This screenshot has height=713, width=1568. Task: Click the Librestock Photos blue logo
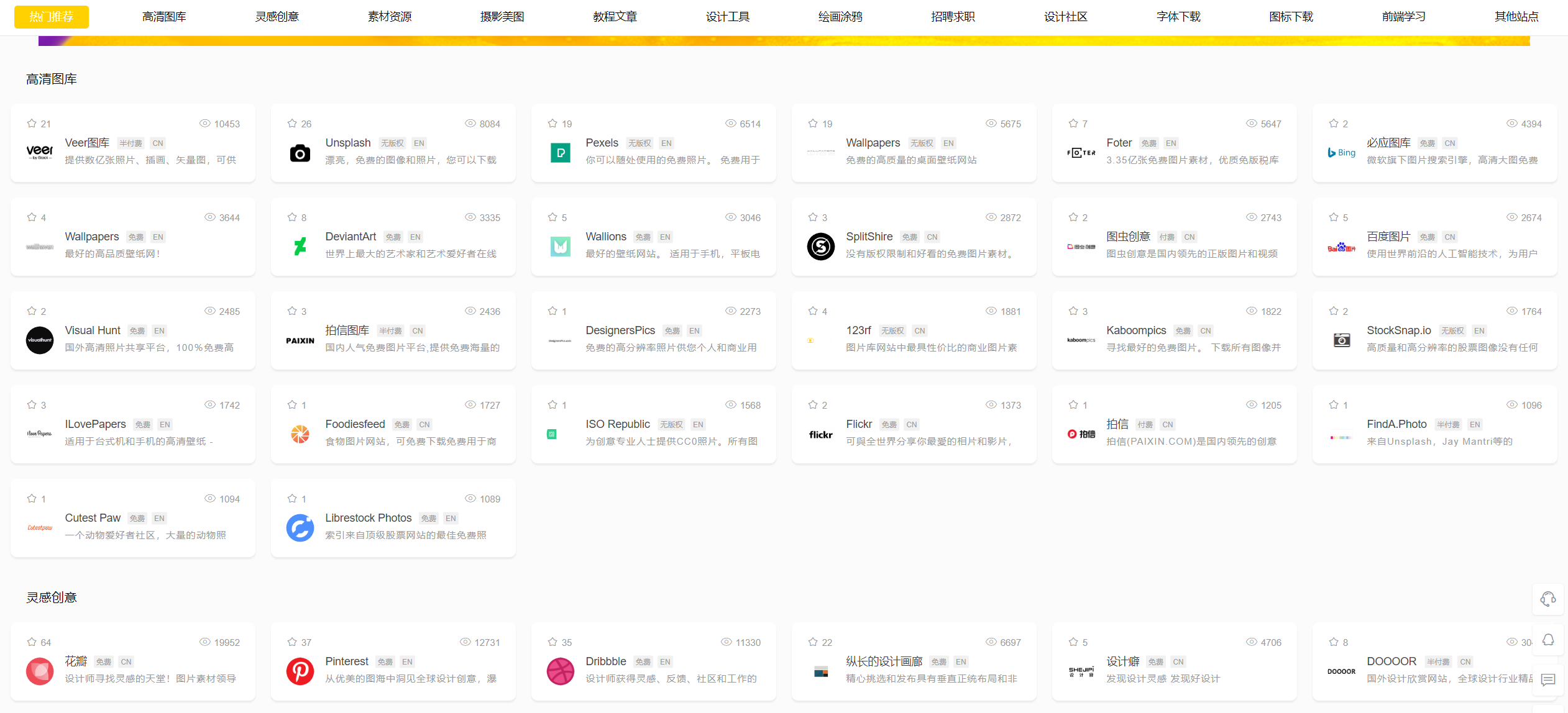300,528
